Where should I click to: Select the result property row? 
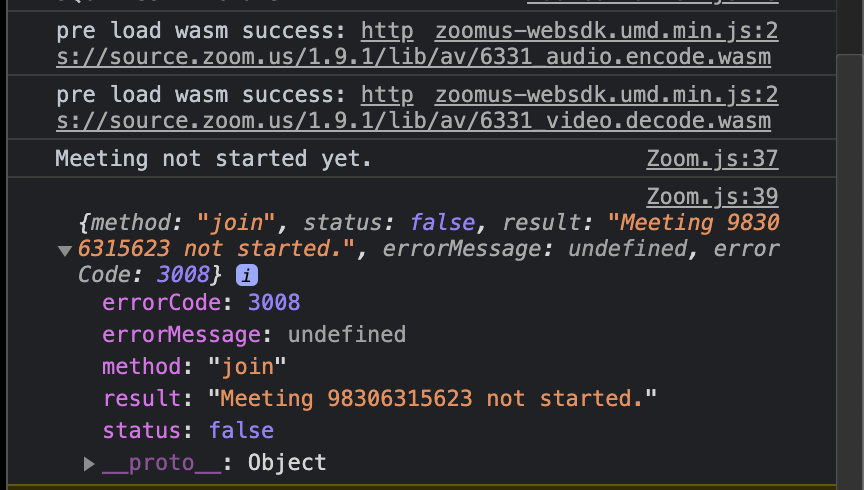380,399
